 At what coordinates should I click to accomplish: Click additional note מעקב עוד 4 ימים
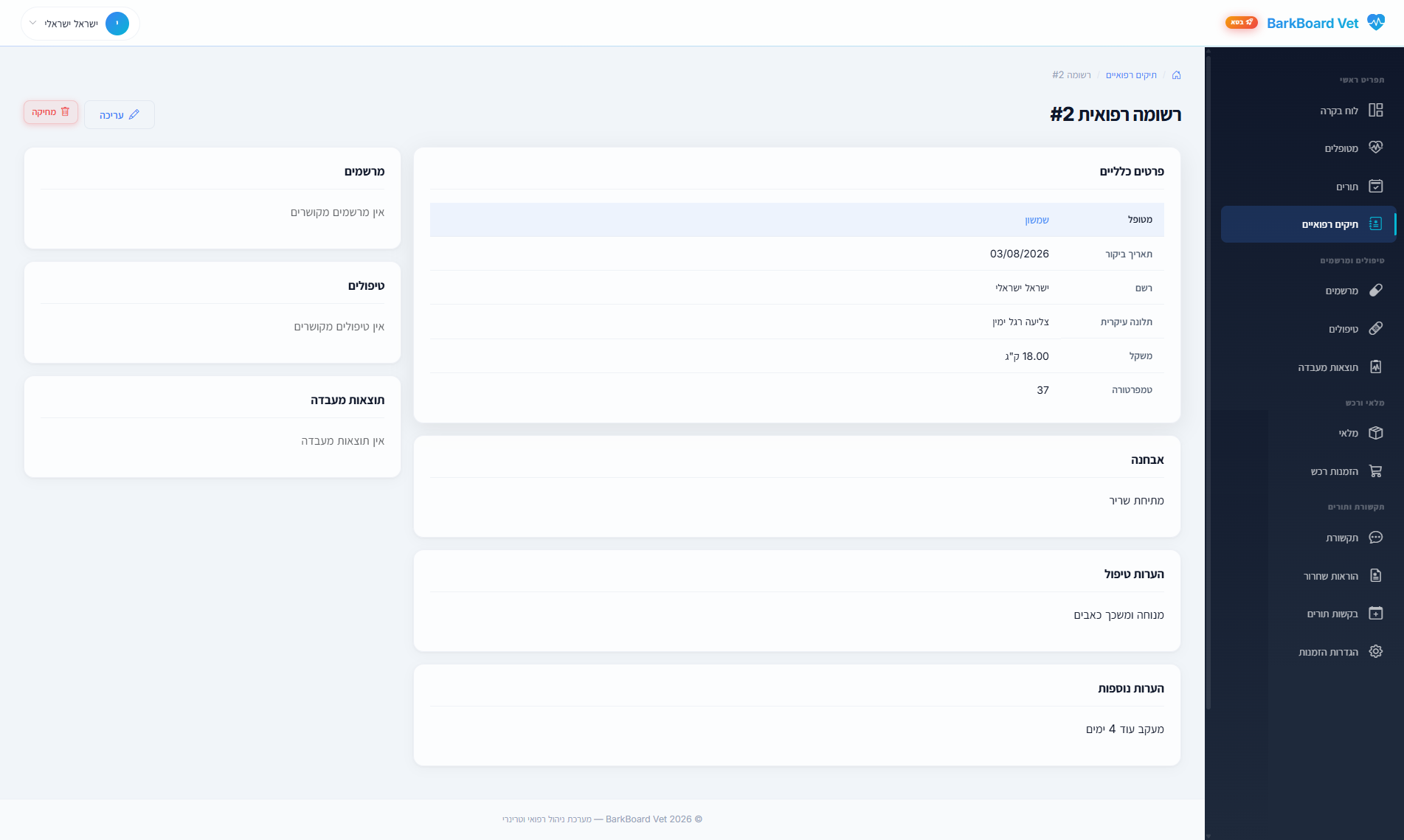pos(1124,729)
